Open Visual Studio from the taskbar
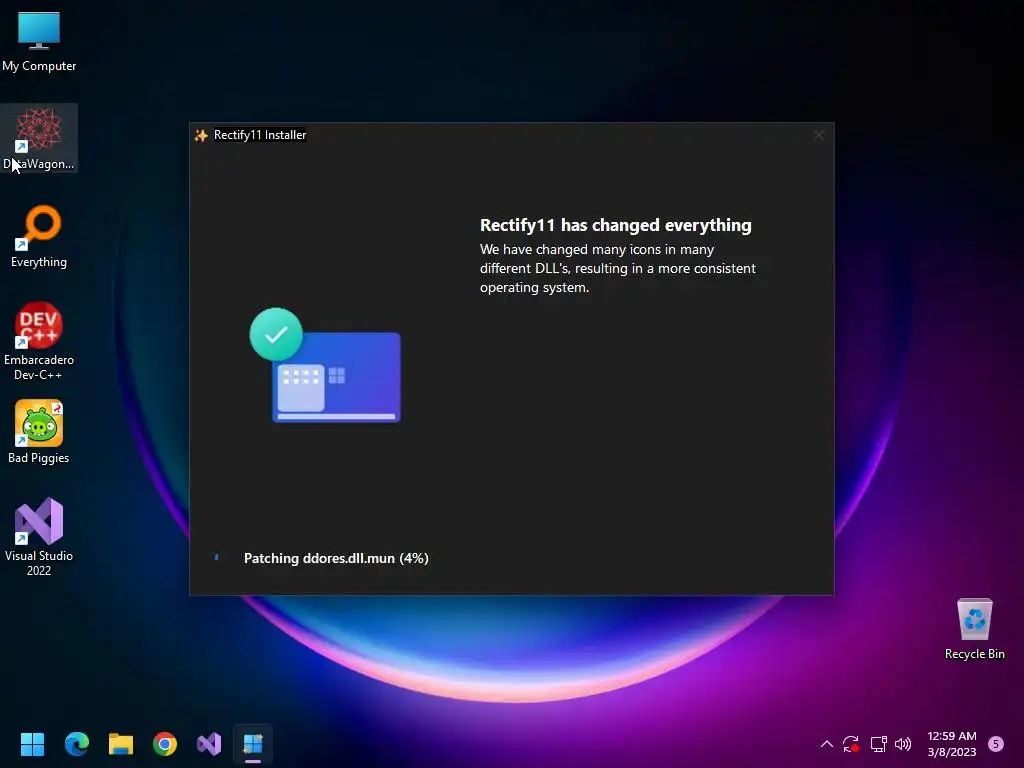This screenshot has width=1024, height=768. point(209,744)
